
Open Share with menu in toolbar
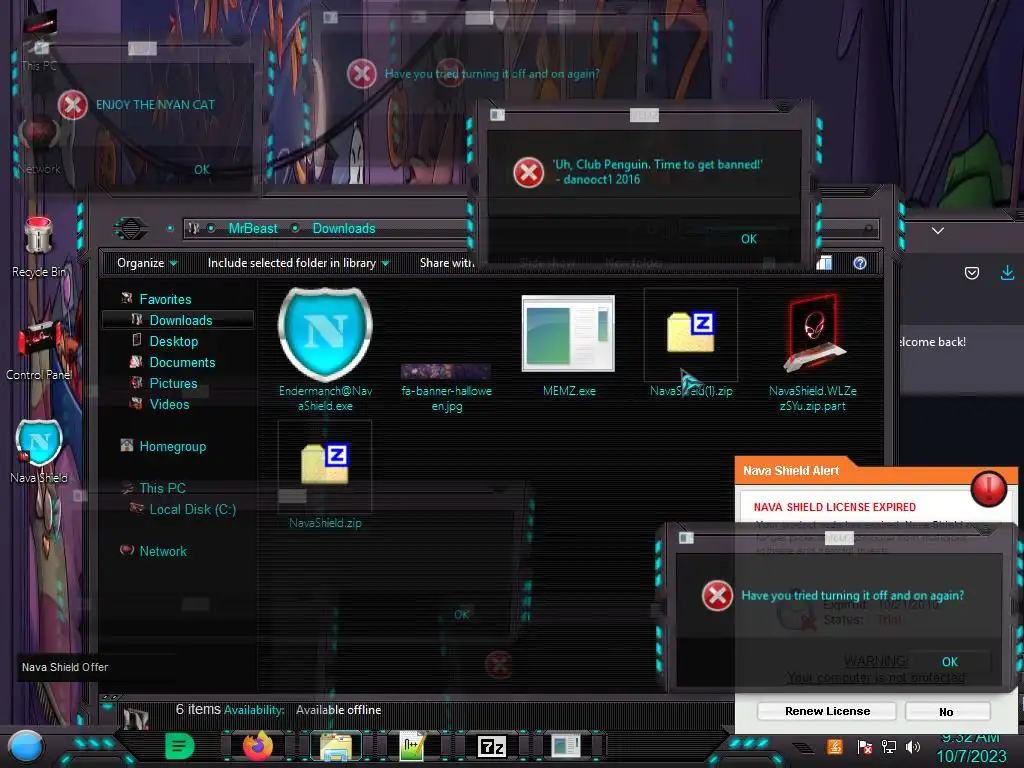click(447, 263)
